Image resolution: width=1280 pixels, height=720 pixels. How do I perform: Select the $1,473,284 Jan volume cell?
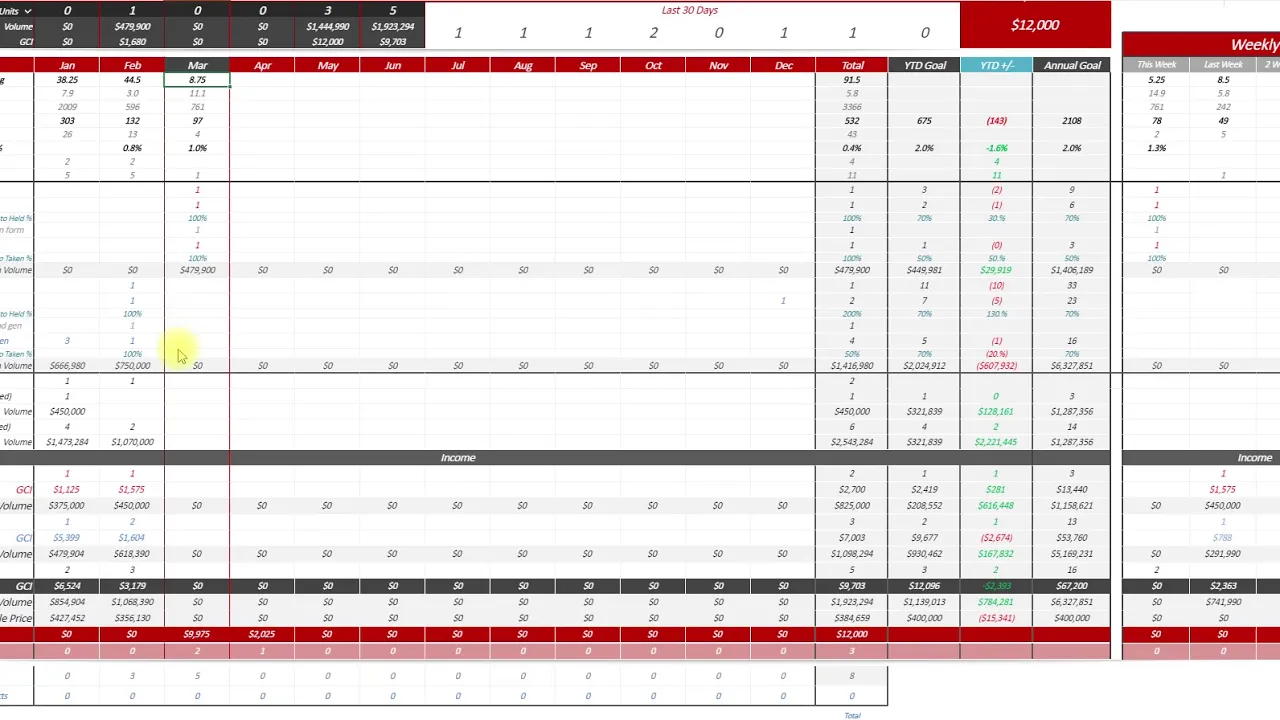point(67,442)
